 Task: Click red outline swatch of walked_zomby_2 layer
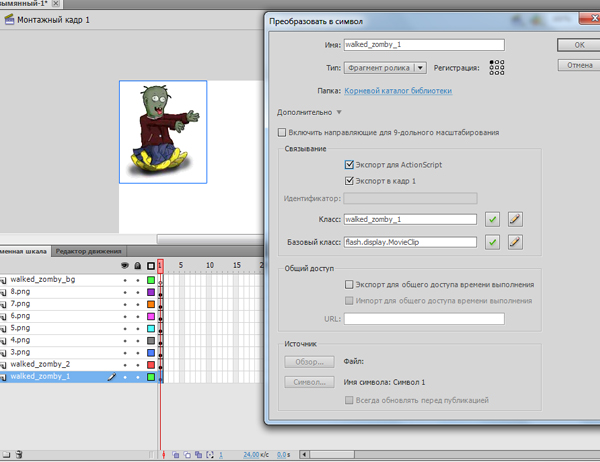point(151,365)
